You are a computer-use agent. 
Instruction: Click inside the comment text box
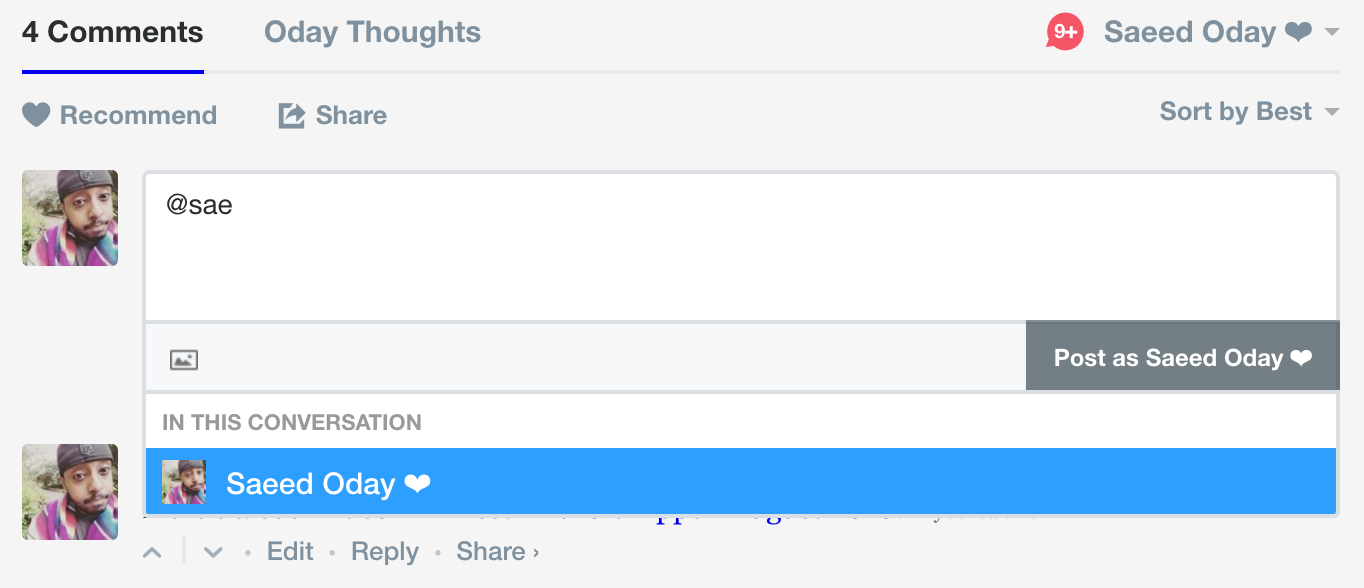pyautogui.click(x=741, y=247)
